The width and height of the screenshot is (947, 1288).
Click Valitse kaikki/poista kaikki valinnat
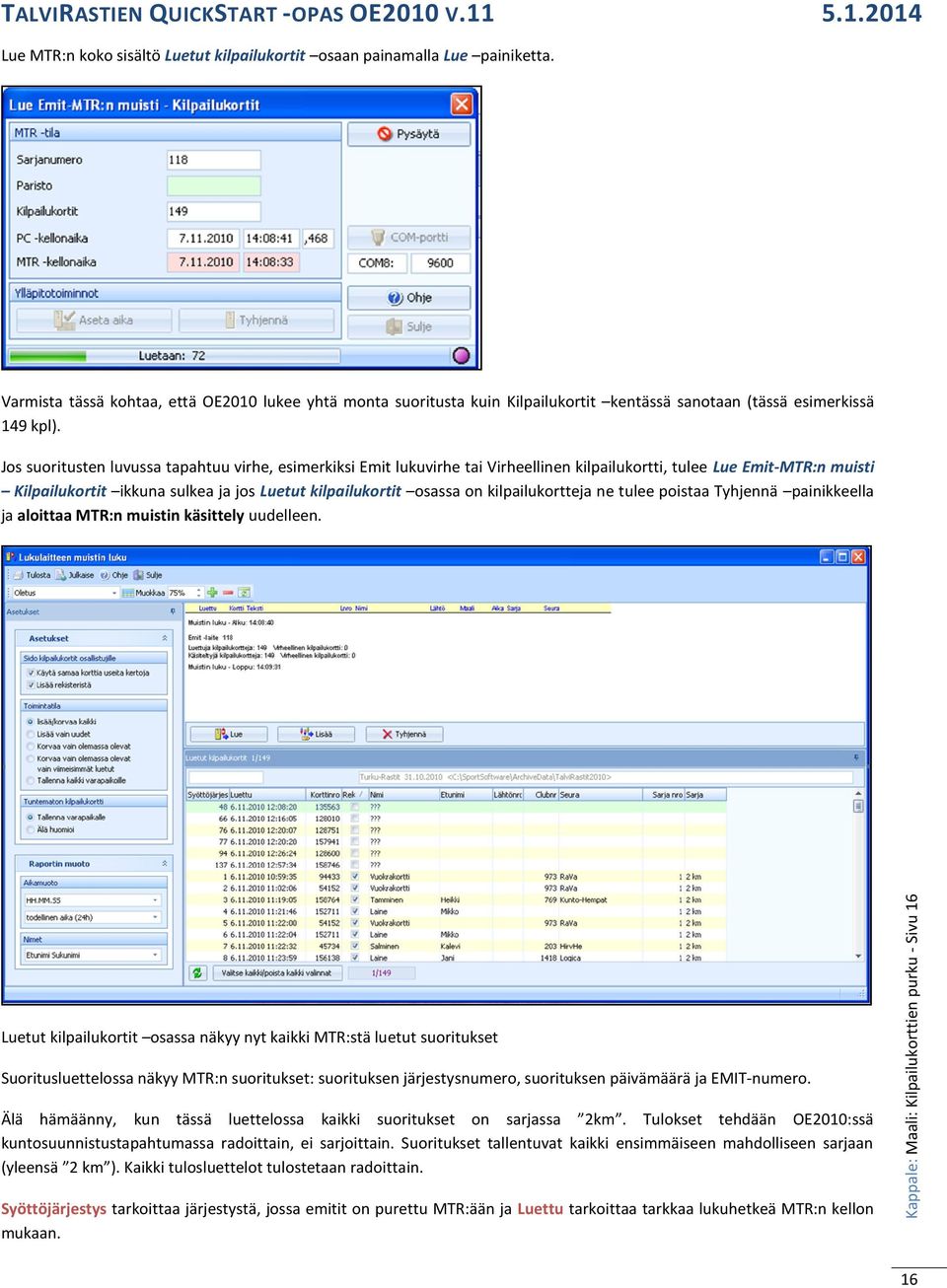pyautogui.click(x=275, y=972)
